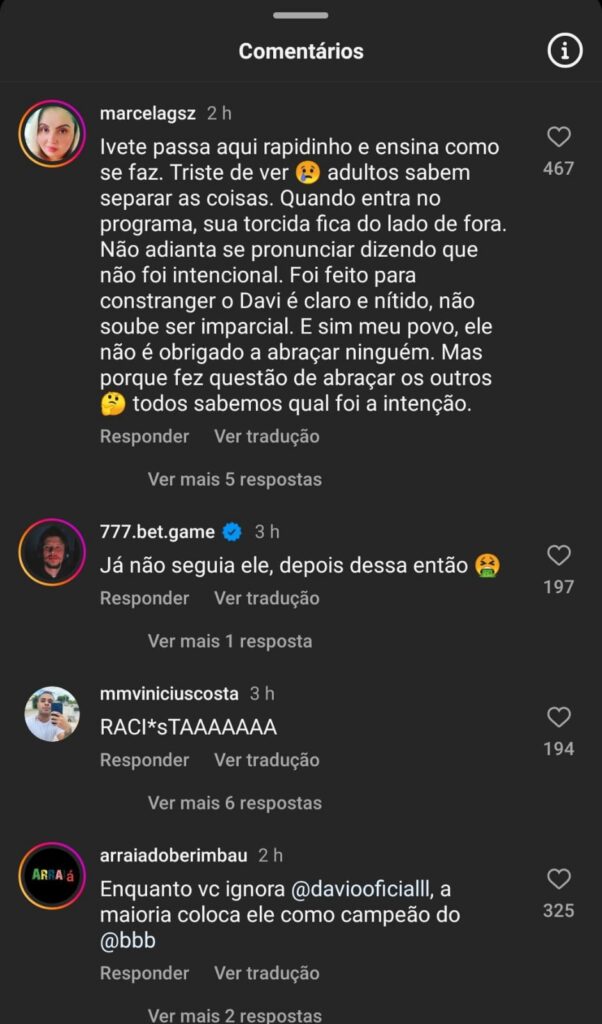
Task: Translate the 777.bet.game comment
Action: [267, 598]
